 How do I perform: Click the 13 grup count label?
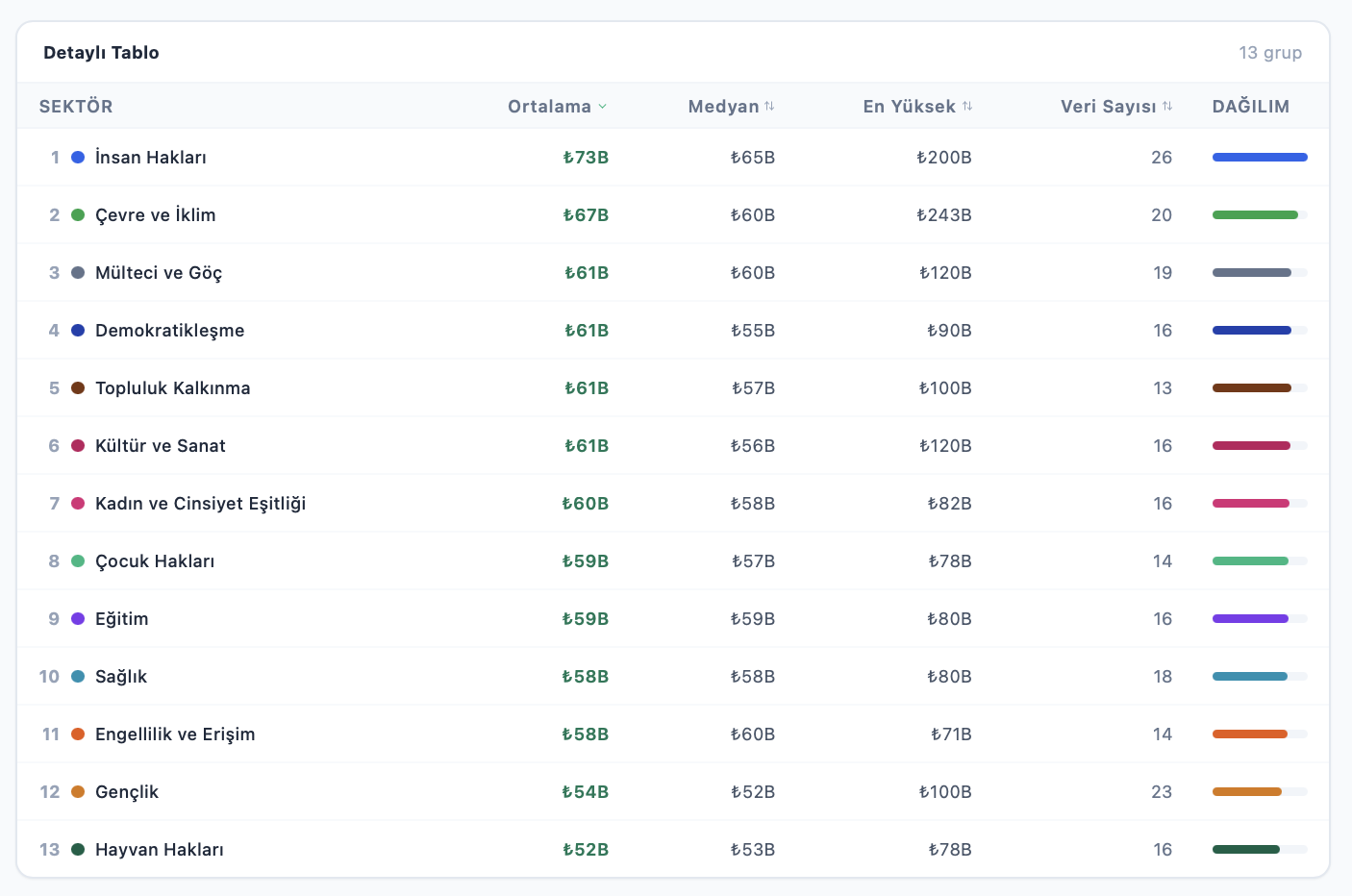pos(1270,53)
